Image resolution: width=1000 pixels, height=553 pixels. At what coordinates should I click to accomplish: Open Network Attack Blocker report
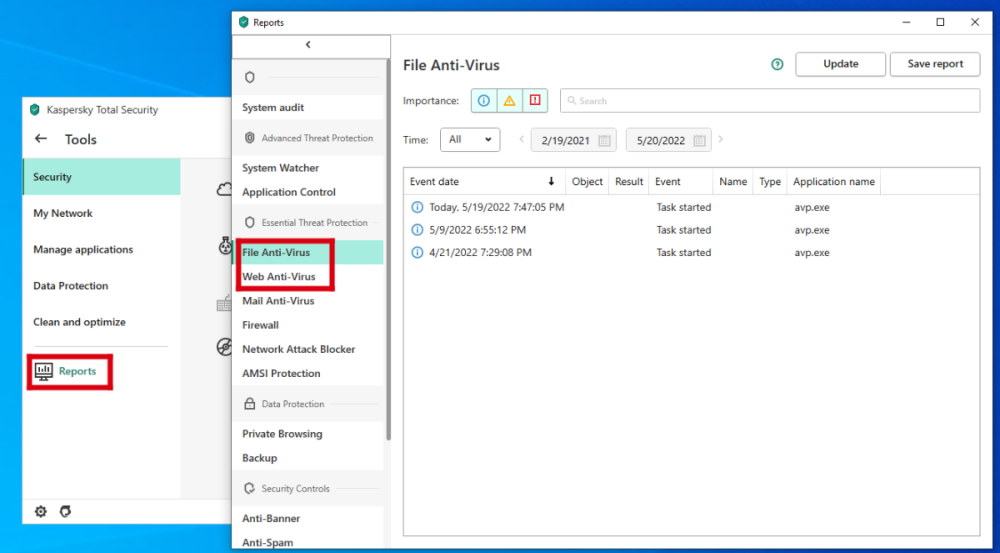pos(298,349)
